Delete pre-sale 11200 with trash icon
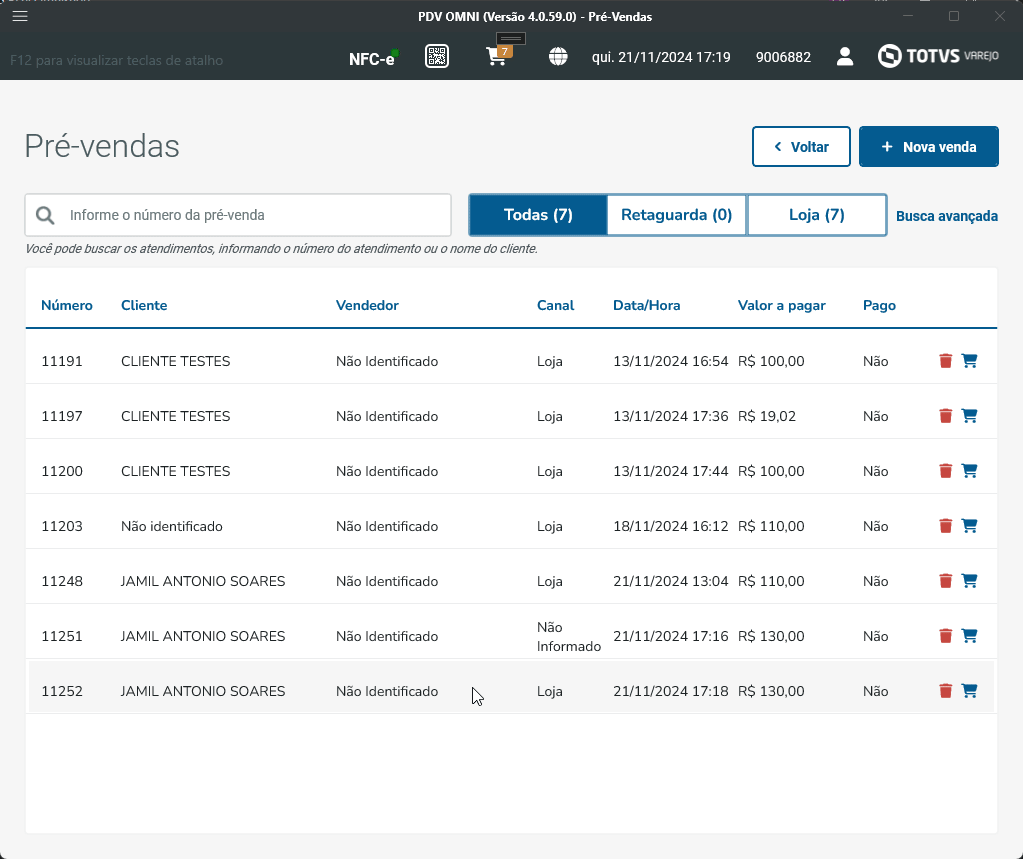 click(945, 470)
